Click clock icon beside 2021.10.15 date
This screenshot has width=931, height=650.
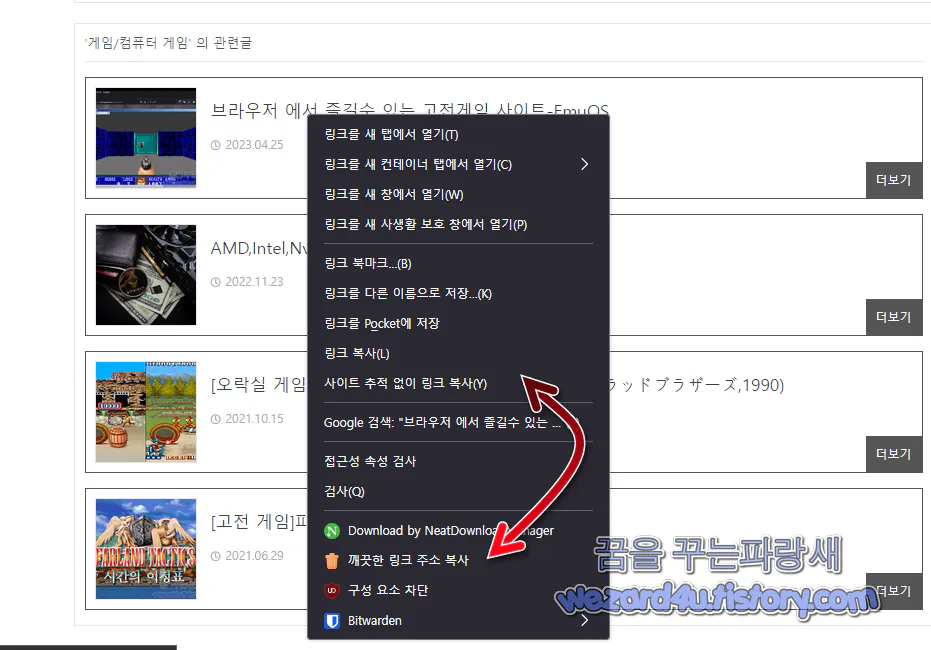point(216,419)
